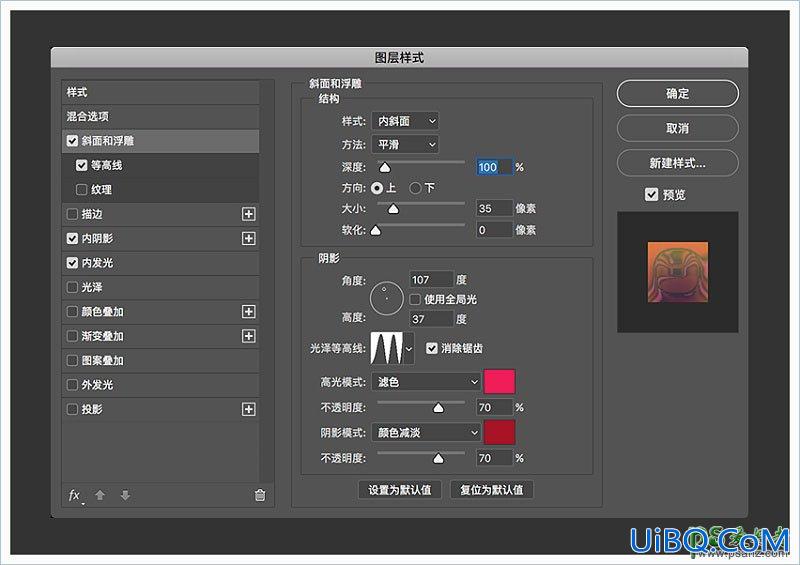This screenshot has width=800, height=565.
Task: Click the style preview thumbnail
Action: [x=678, y=272]
